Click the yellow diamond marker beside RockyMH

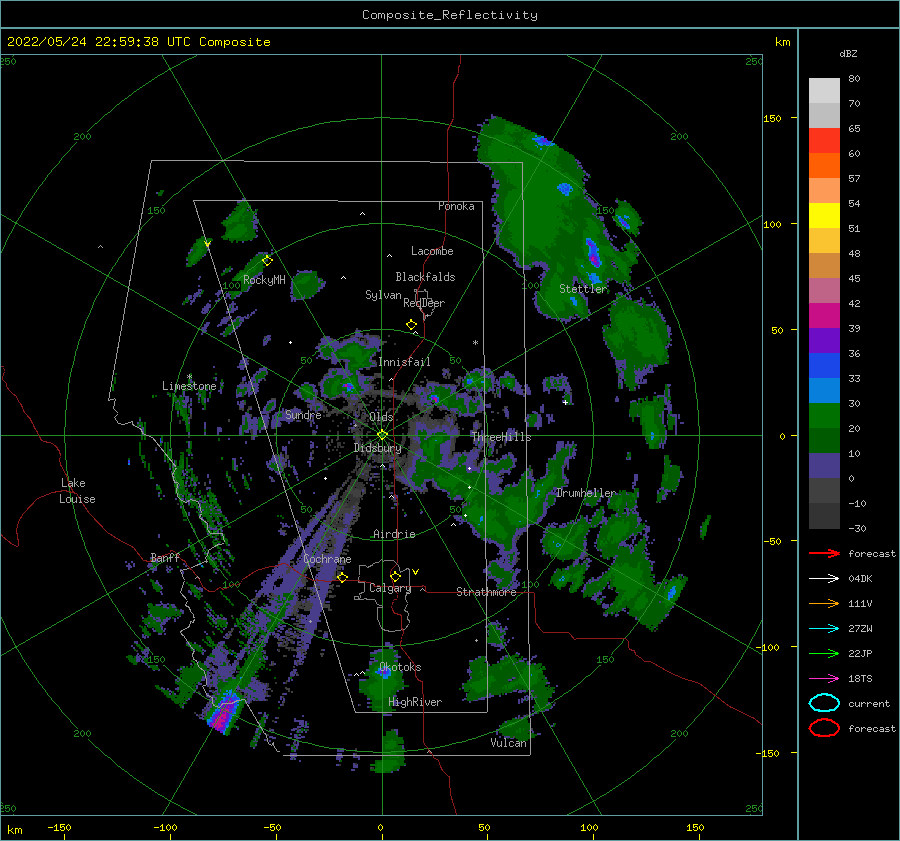pos(267,261)
